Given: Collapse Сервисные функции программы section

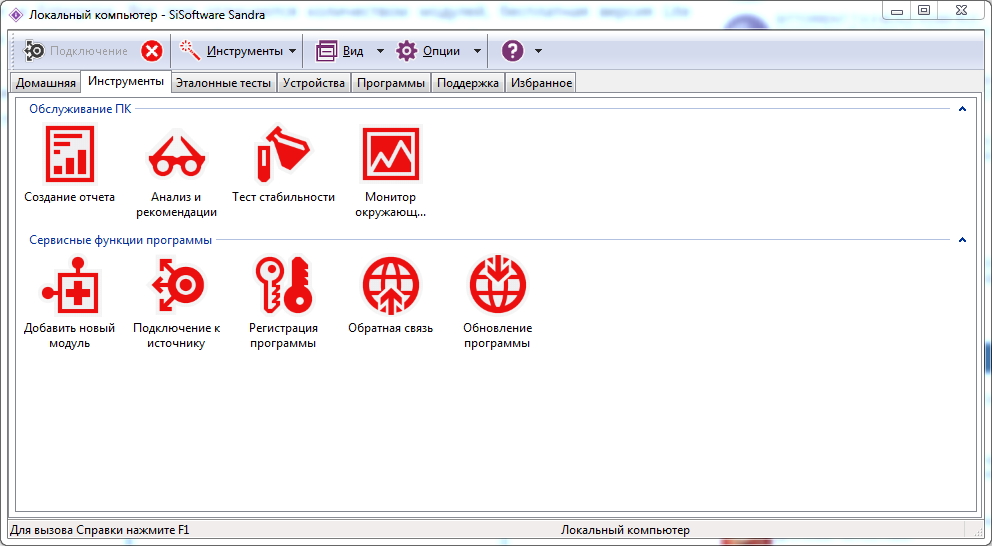Looking at the screenshot, I should click(962, 240).
